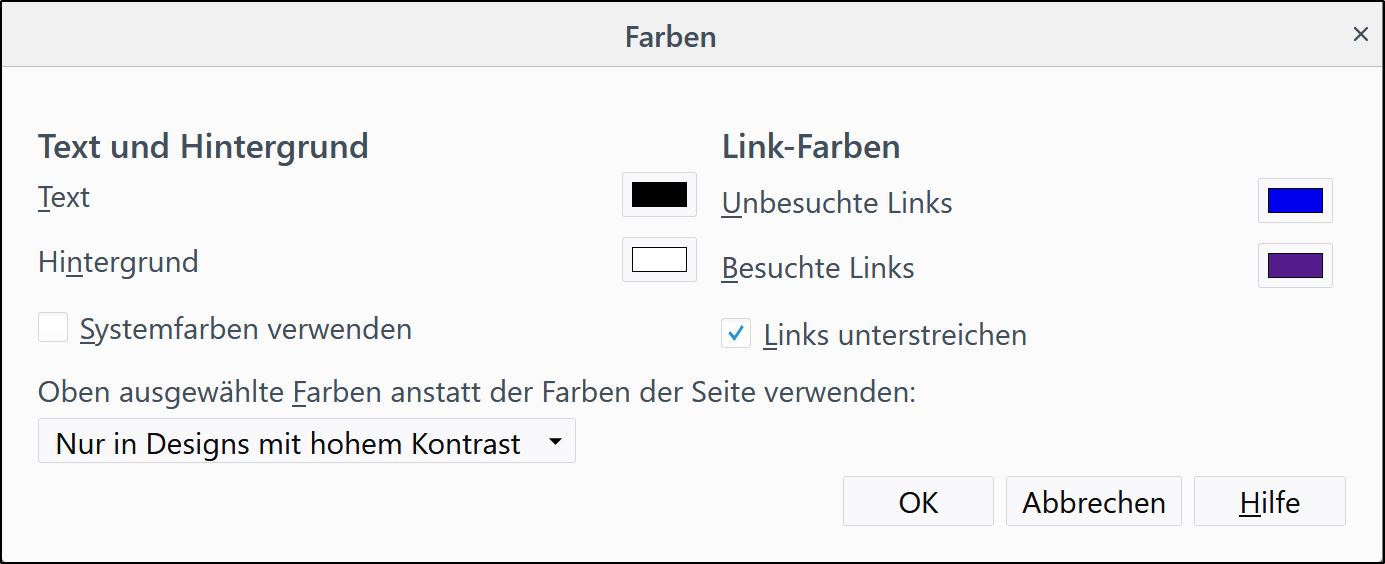Click the "Text" label
Screen dimensions: 1385x564
[x=64, y=198]
